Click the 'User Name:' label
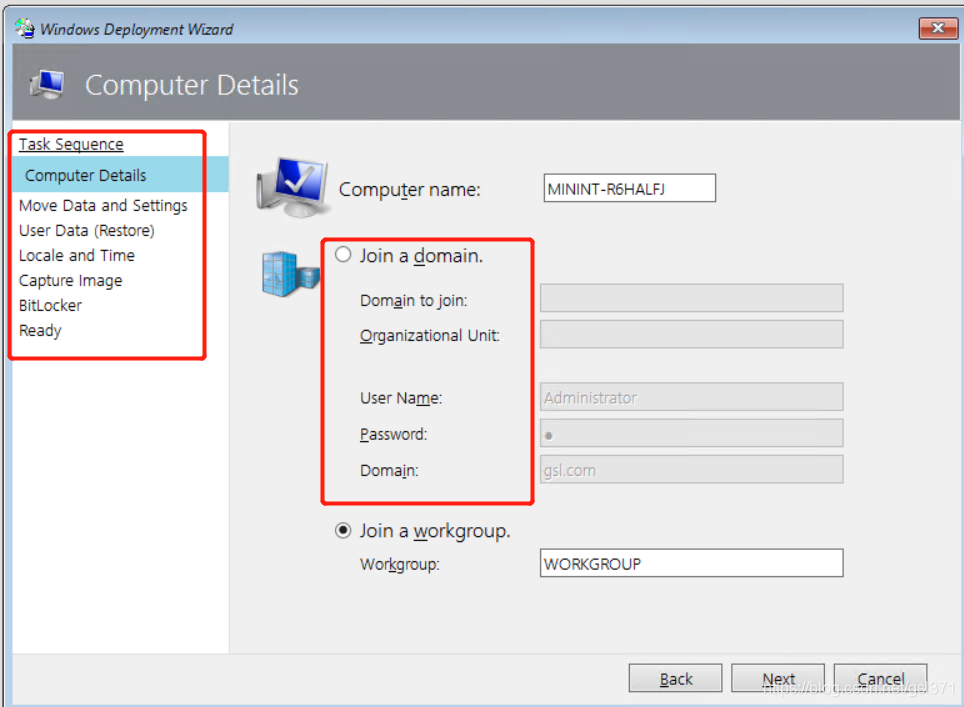964x707 pixels. click(x=401, y=398)
